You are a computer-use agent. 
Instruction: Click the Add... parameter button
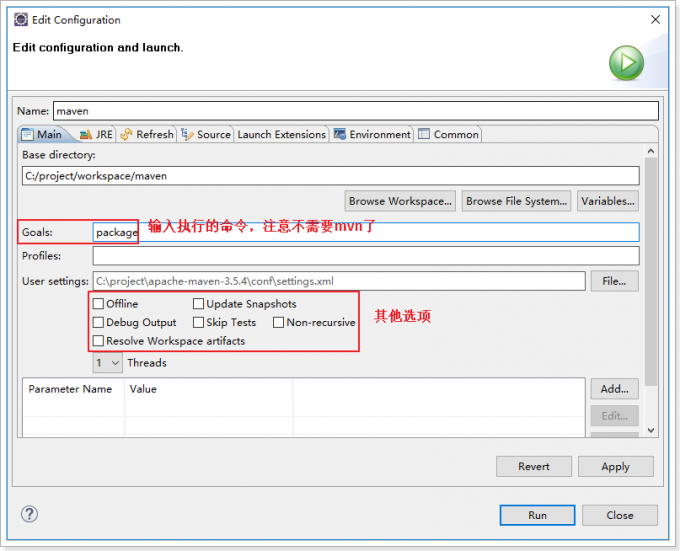tap(614, 389)
